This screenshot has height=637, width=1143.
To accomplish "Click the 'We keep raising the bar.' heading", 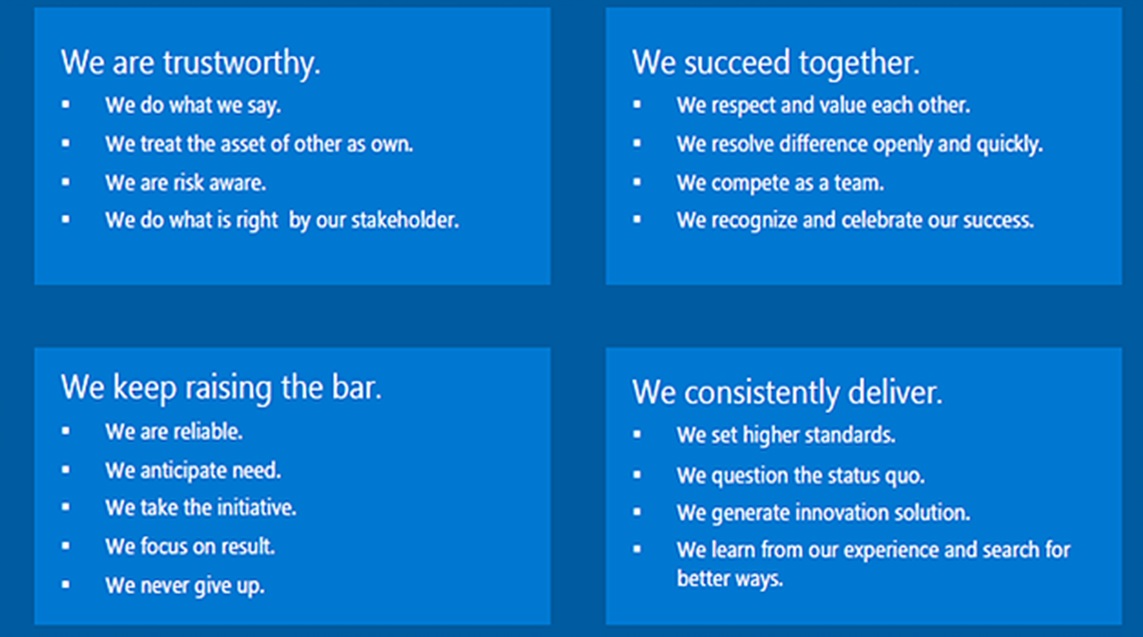I will 221,388.
